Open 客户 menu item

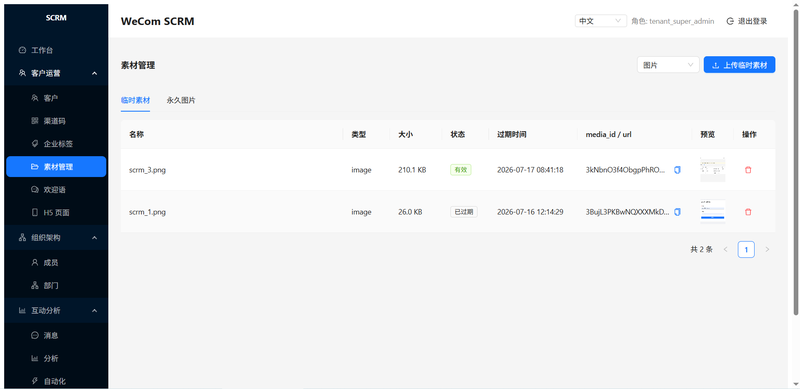pyautogui.click(x=56, y=98)
